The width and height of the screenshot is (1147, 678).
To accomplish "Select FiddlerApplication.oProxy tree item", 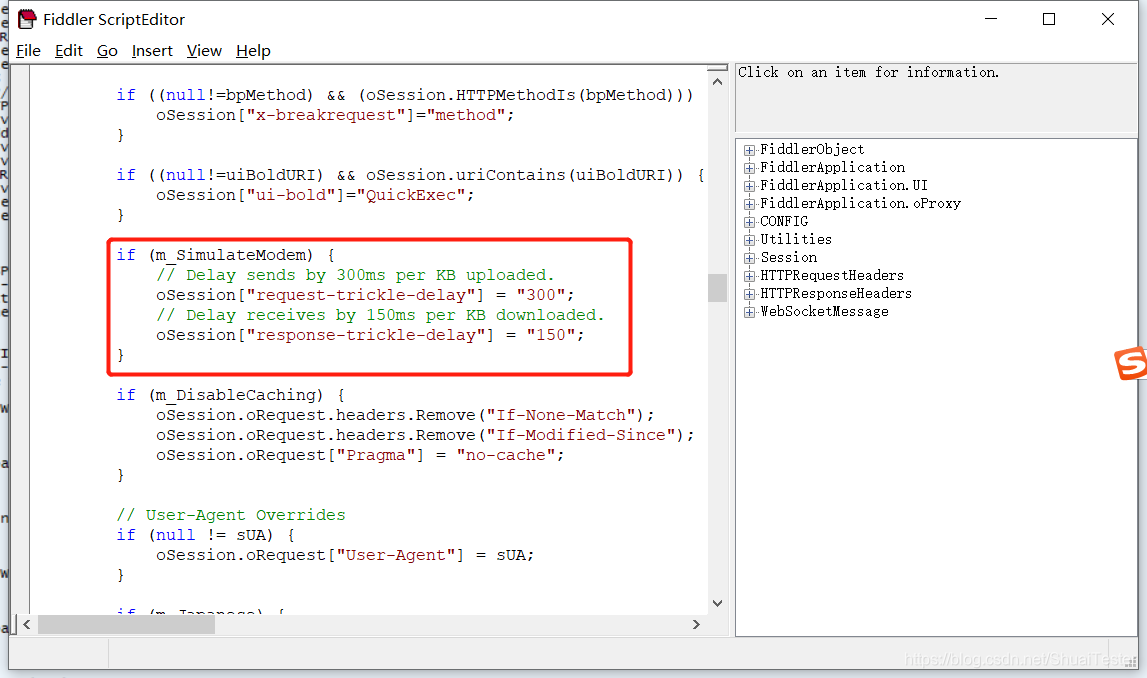I will point(860,203).
